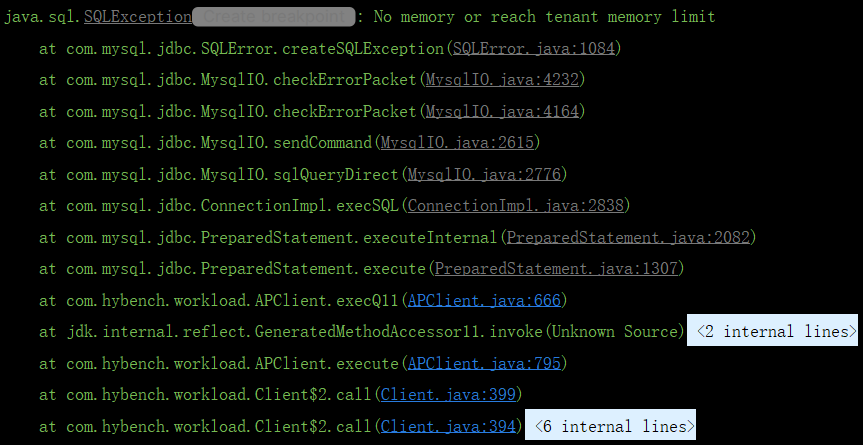Screen dimensions: 863x445
Task: Open the APClient.java:795 source link
Action: [x=485, y=363]
